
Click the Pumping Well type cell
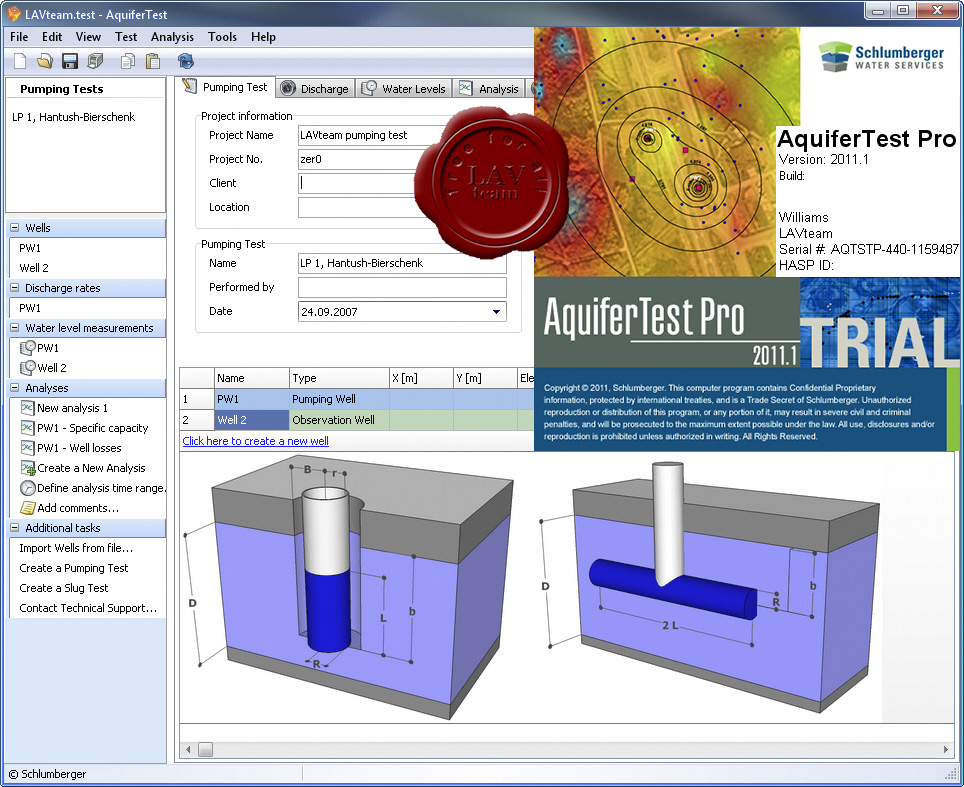(339, 399)
